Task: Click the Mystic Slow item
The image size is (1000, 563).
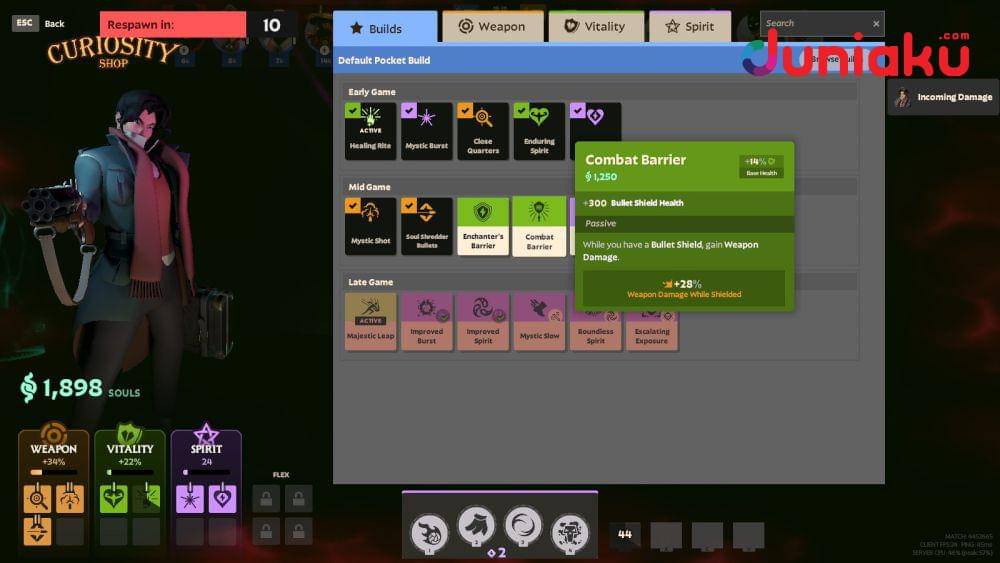Action: click(x=539, y=321)
